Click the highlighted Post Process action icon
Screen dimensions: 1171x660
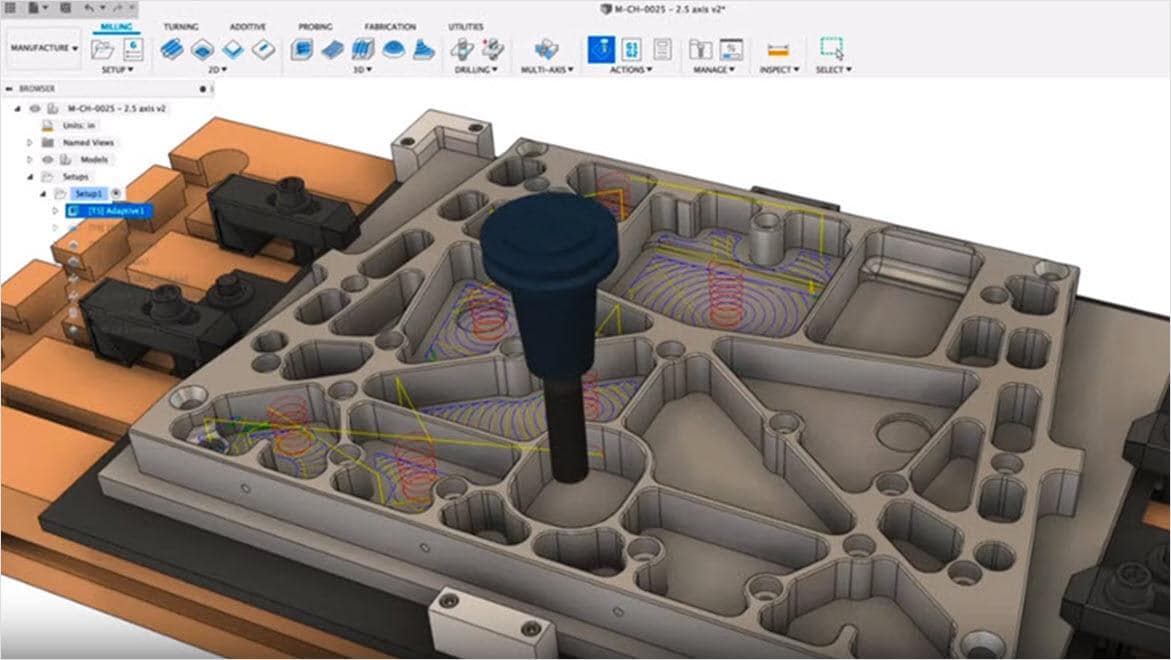601,48
